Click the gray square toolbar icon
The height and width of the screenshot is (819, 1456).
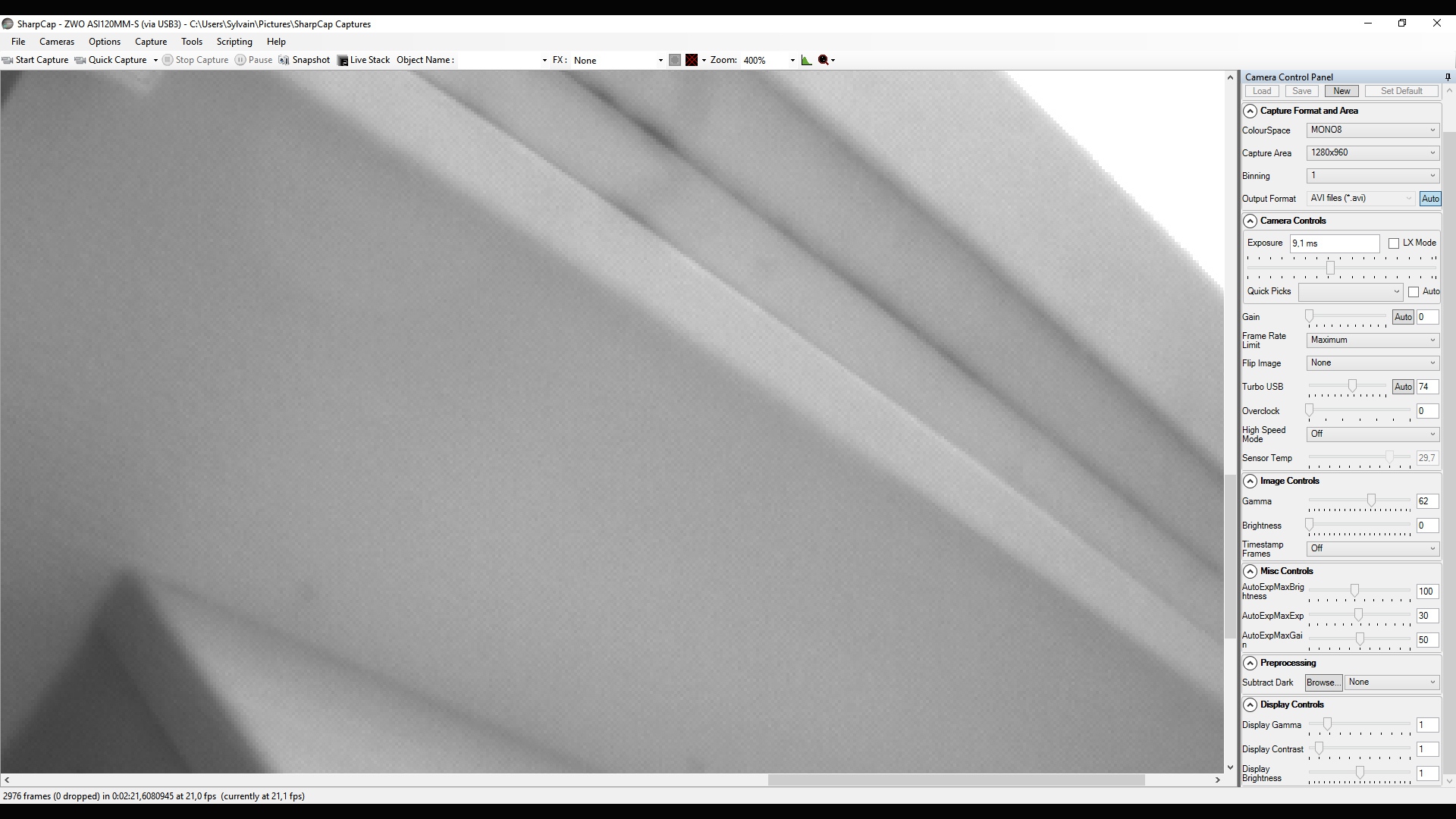coord(675,60)
